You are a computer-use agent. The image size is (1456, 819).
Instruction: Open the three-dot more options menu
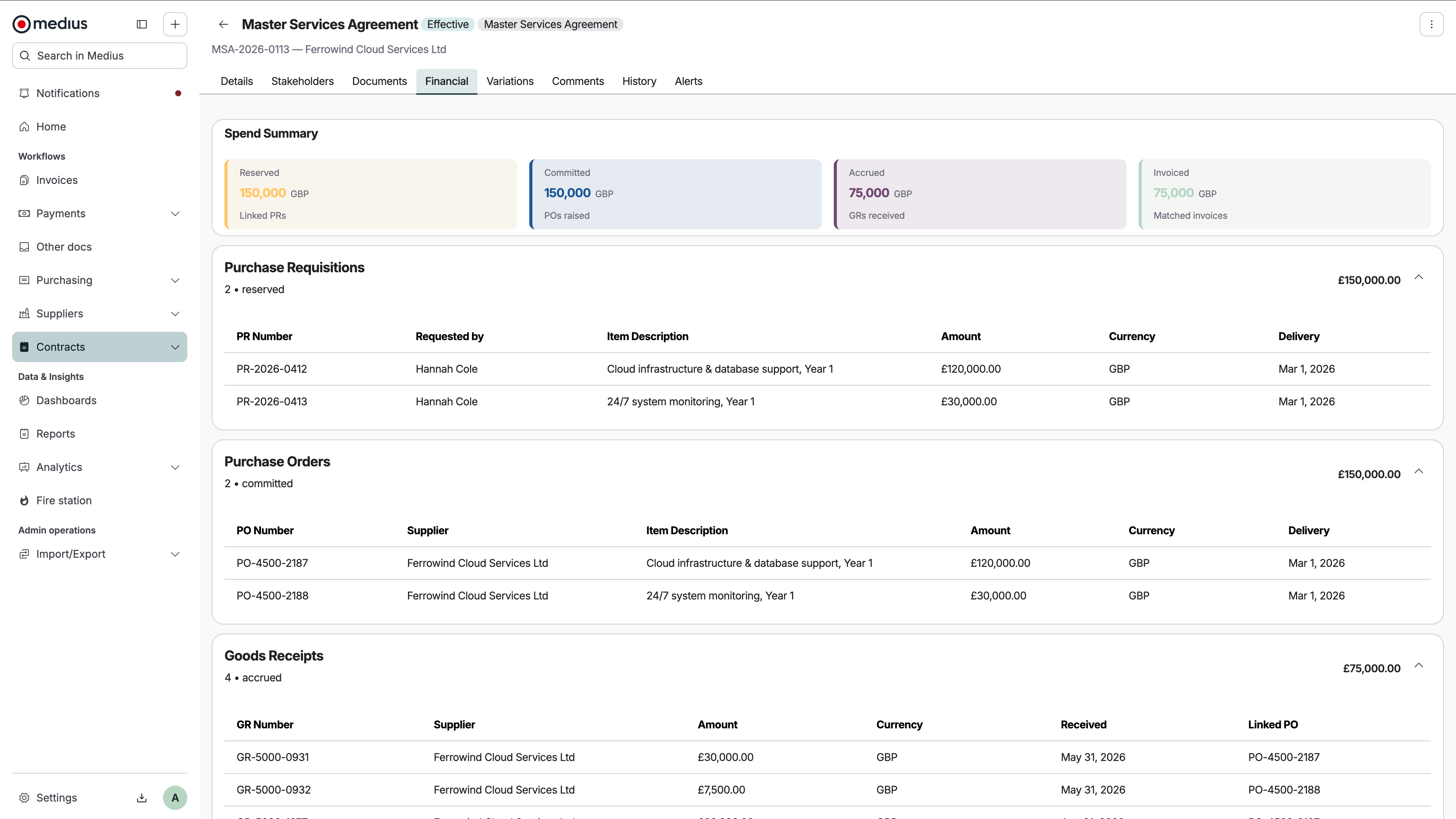pos(1431,24)
